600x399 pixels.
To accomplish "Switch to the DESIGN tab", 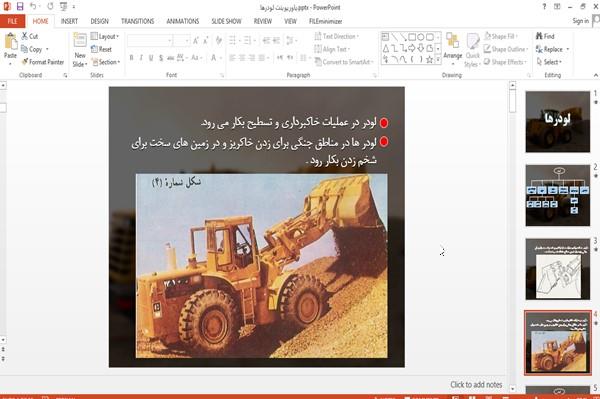I will (99, 21).
